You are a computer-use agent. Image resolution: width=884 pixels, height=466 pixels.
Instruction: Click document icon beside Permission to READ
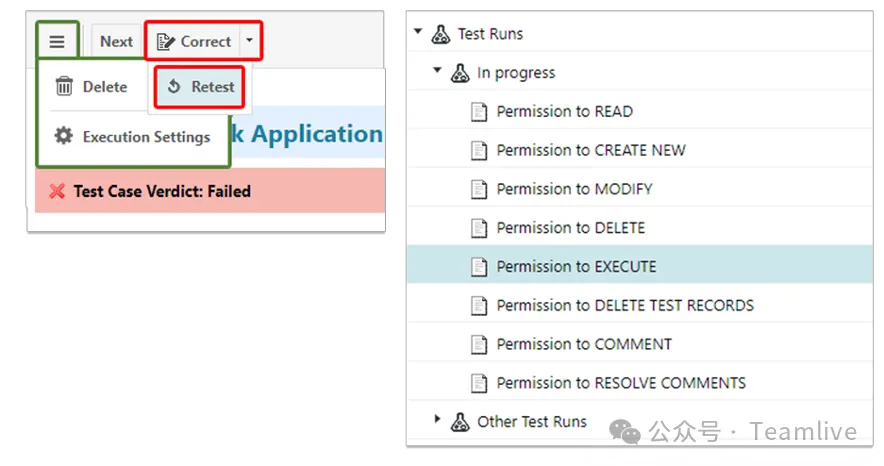[x=479, y=112]
